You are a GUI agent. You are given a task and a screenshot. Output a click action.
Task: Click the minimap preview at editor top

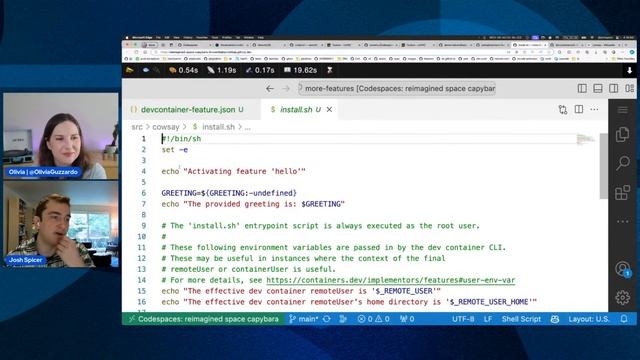pyautogui.click(x=586, y=139)
